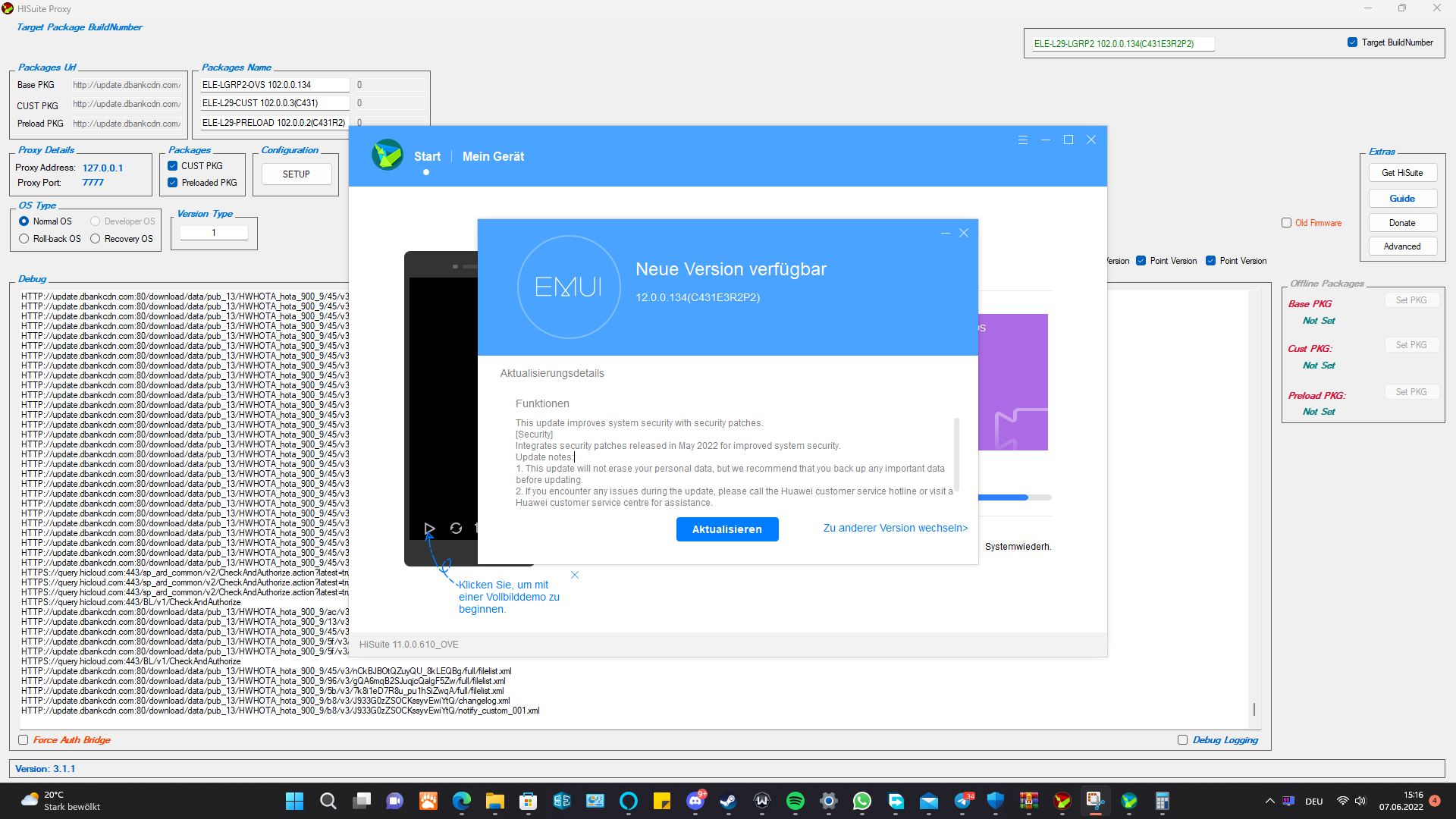Open taskbar Search icon
Viewport: 1456px width, 819px height.
click(328, 801)
